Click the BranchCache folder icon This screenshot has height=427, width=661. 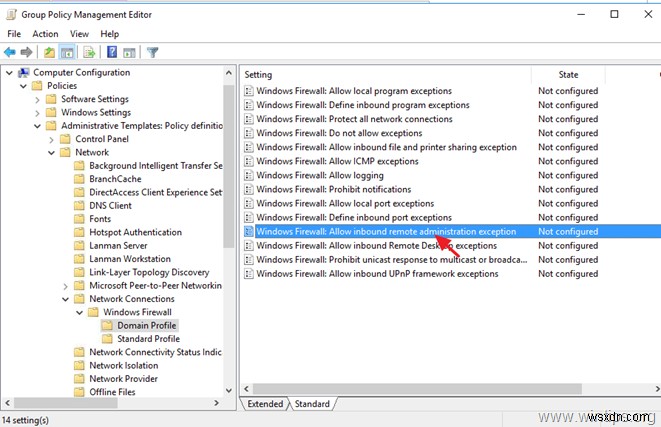[79, 179]
